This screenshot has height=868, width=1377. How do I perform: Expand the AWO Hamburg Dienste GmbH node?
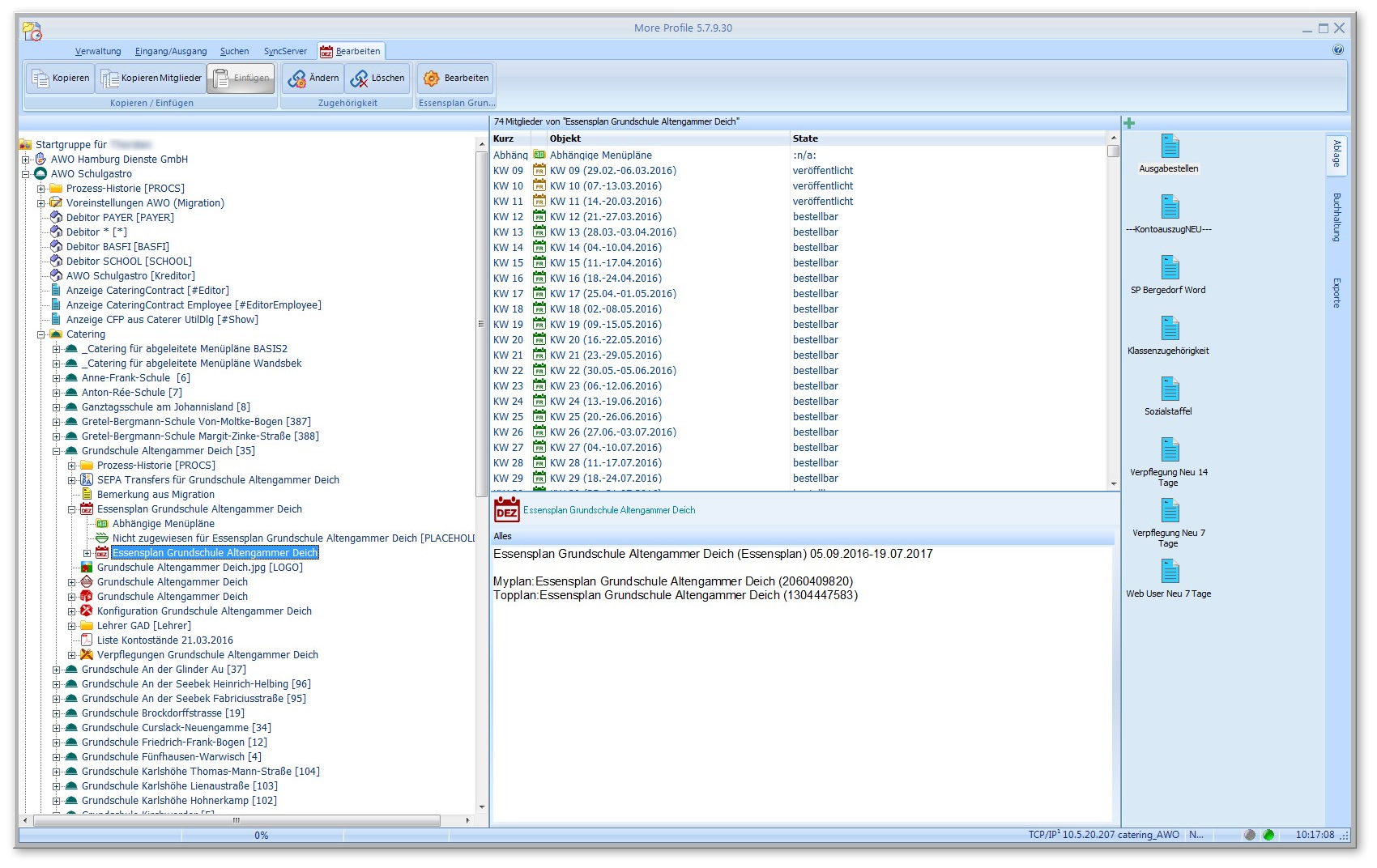pos(25,160)
